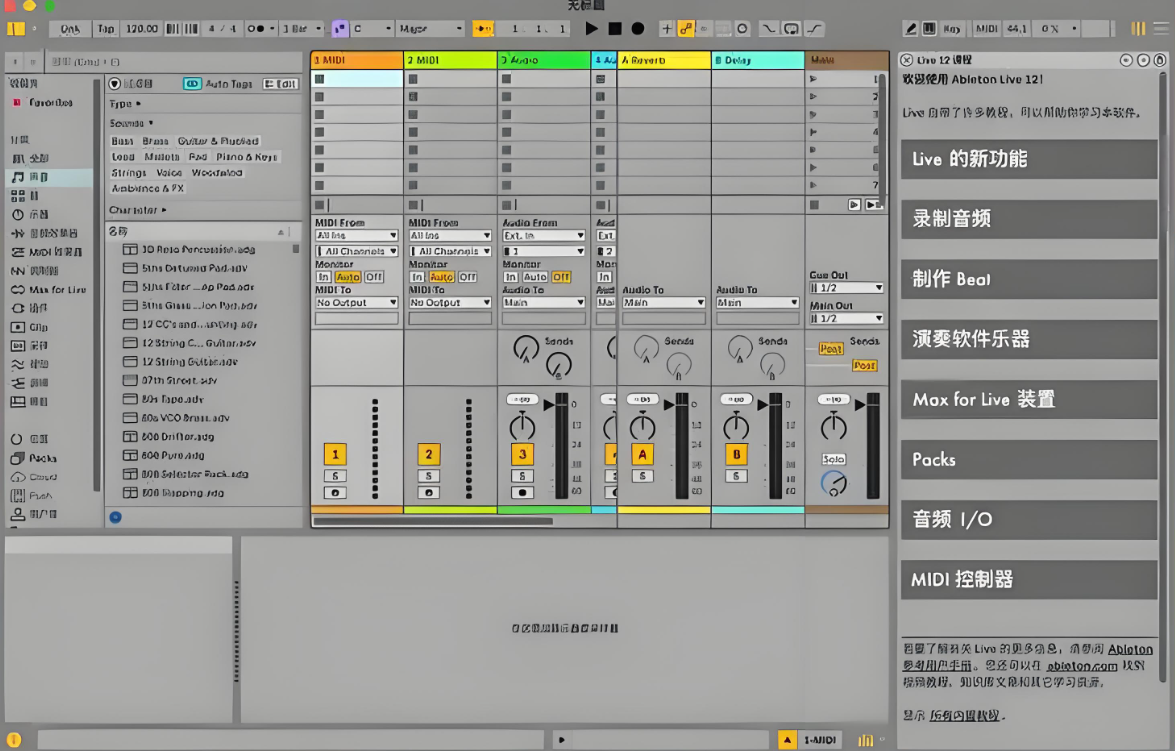Click the 120.00 tempo field

click(142, 28)
